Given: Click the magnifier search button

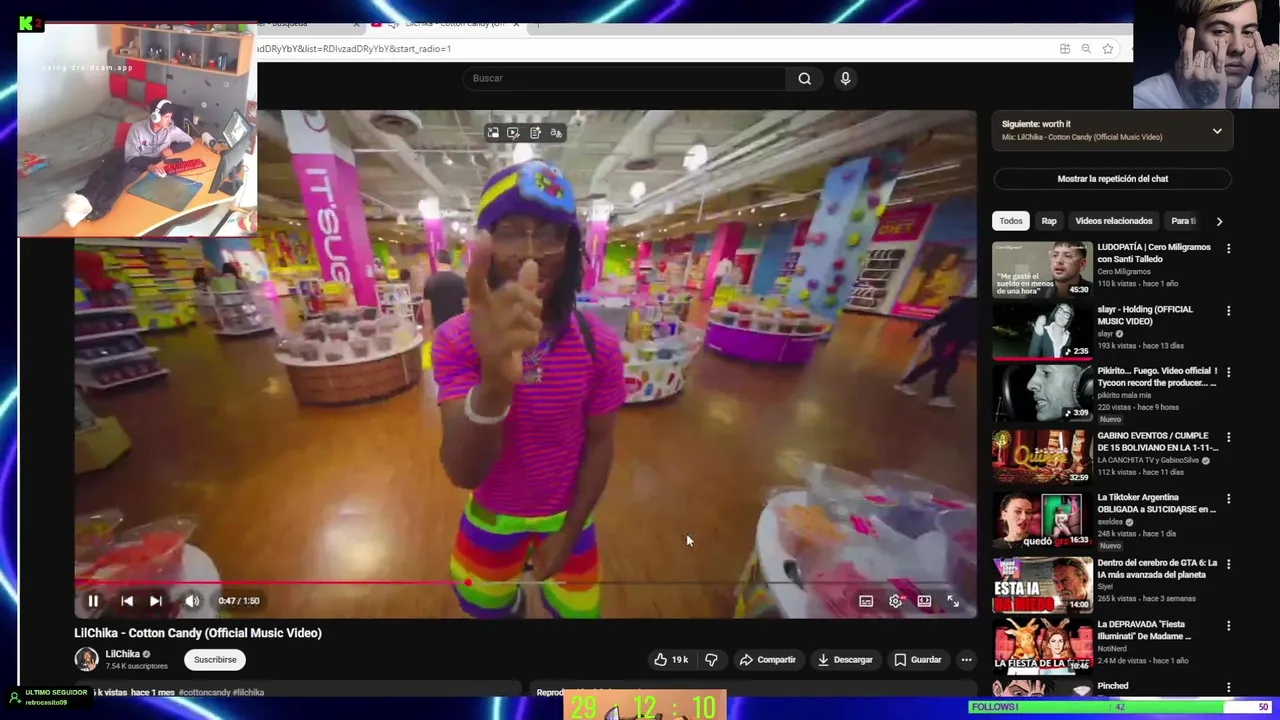Looking at the screenshot, I should [805, 78].
